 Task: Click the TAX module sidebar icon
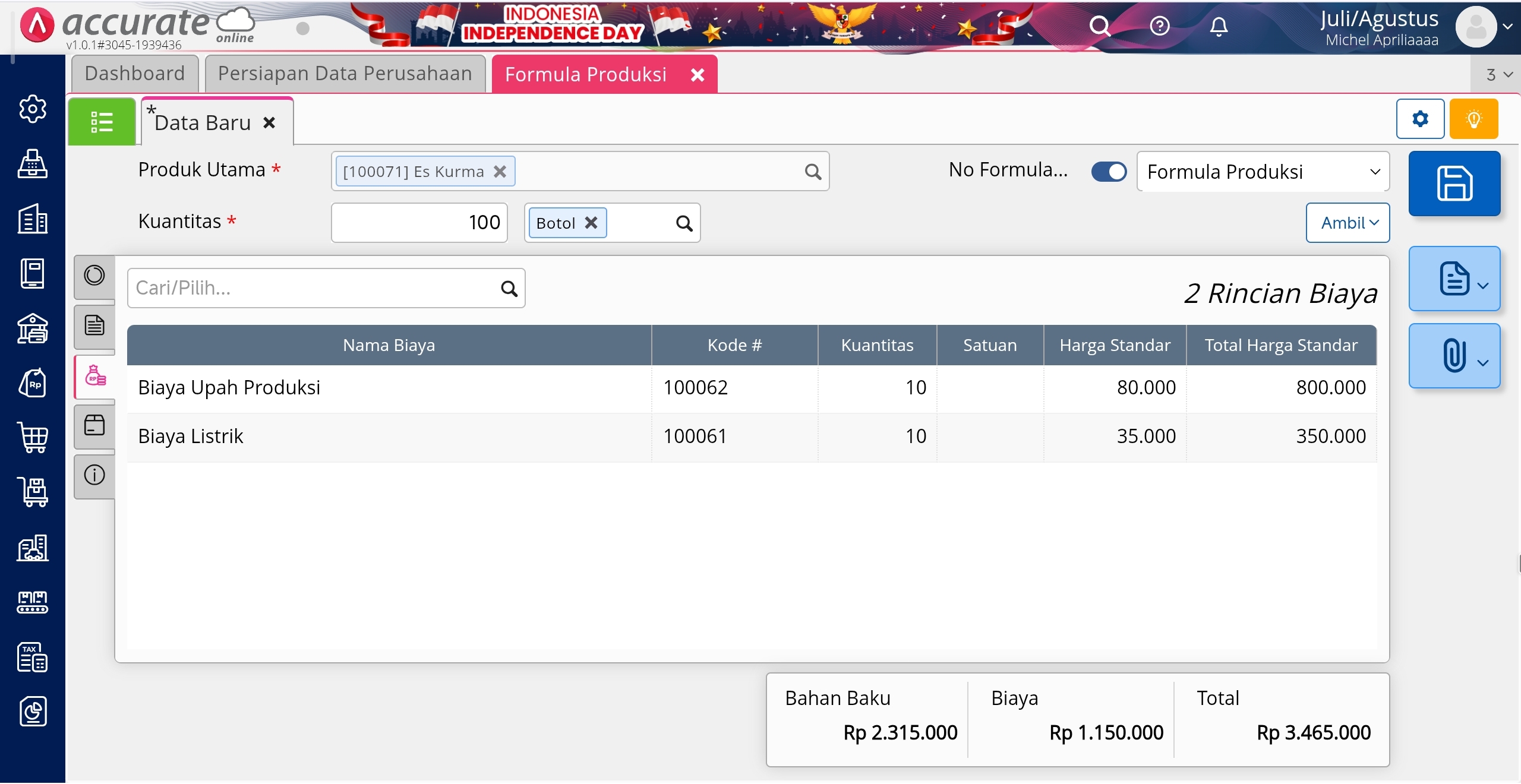point(33,657)
